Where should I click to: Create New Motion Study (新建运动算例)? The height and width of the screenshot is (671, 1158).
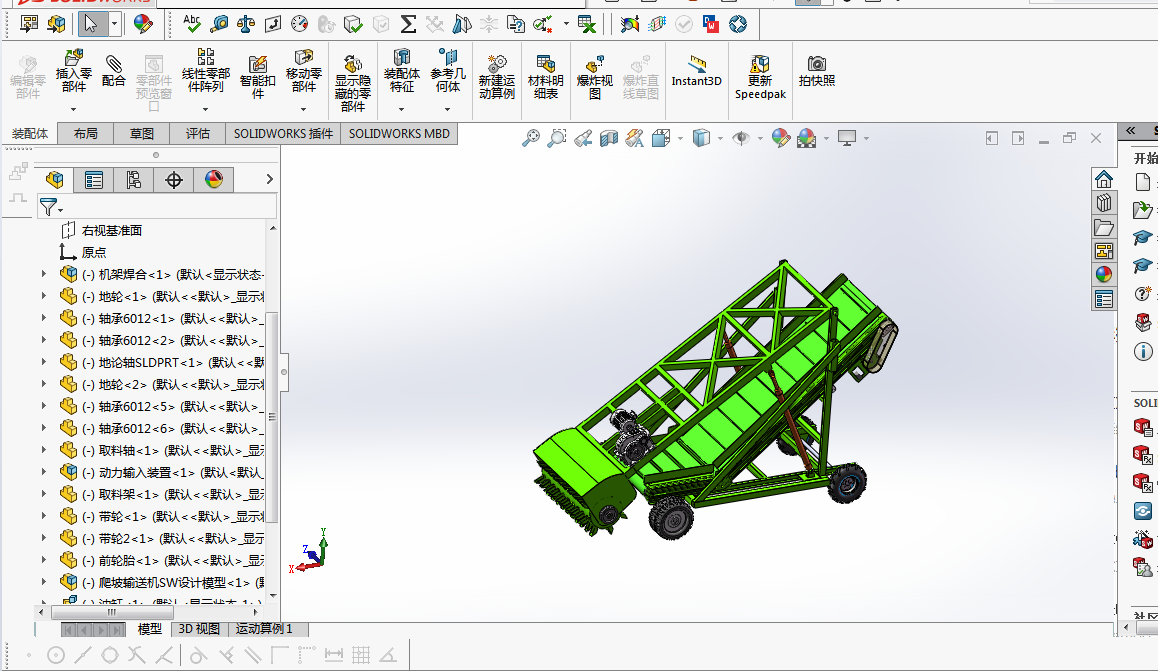point(496,77)
